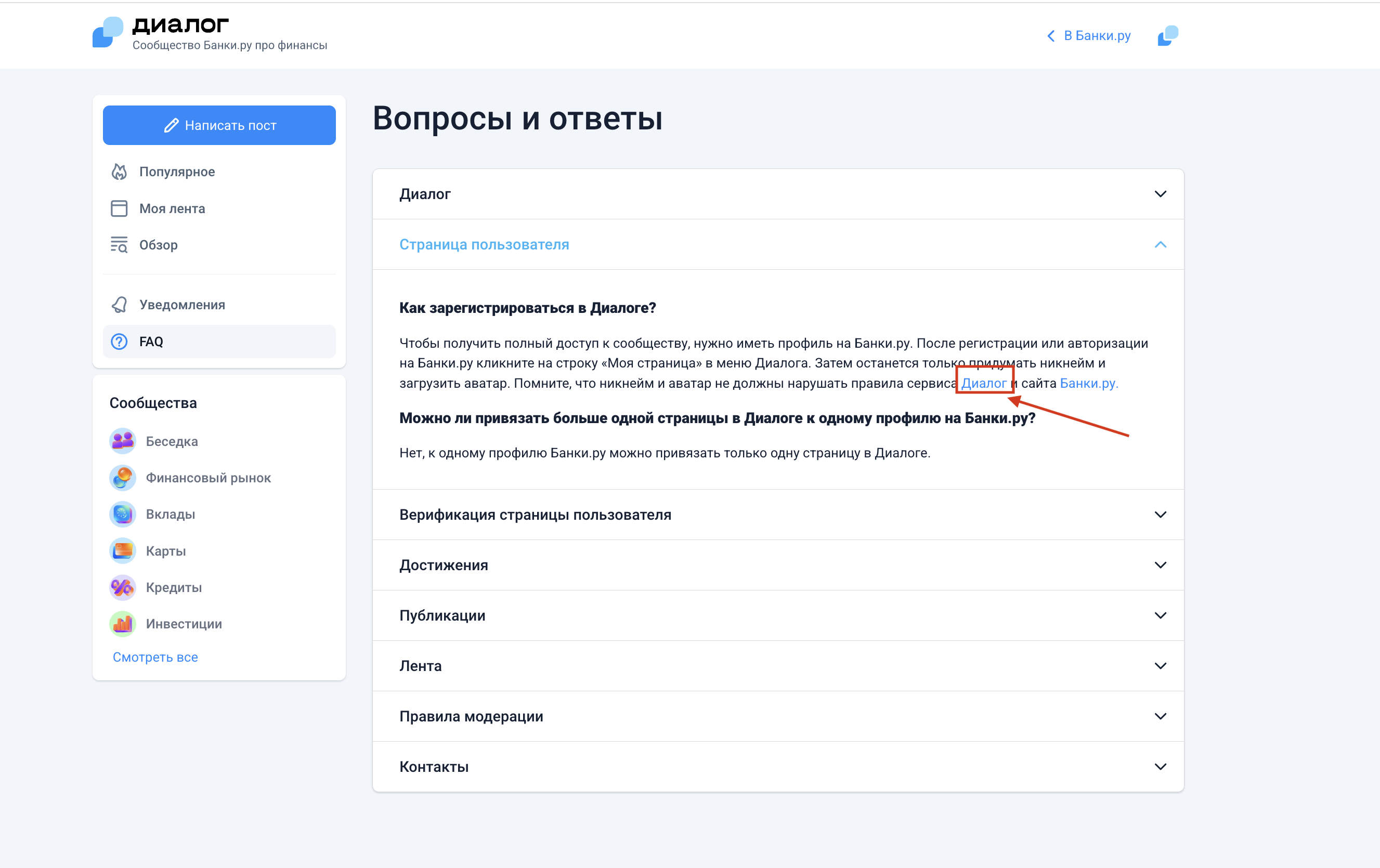
Task: Click the Диалог section title text
Action: pos(425,194)
